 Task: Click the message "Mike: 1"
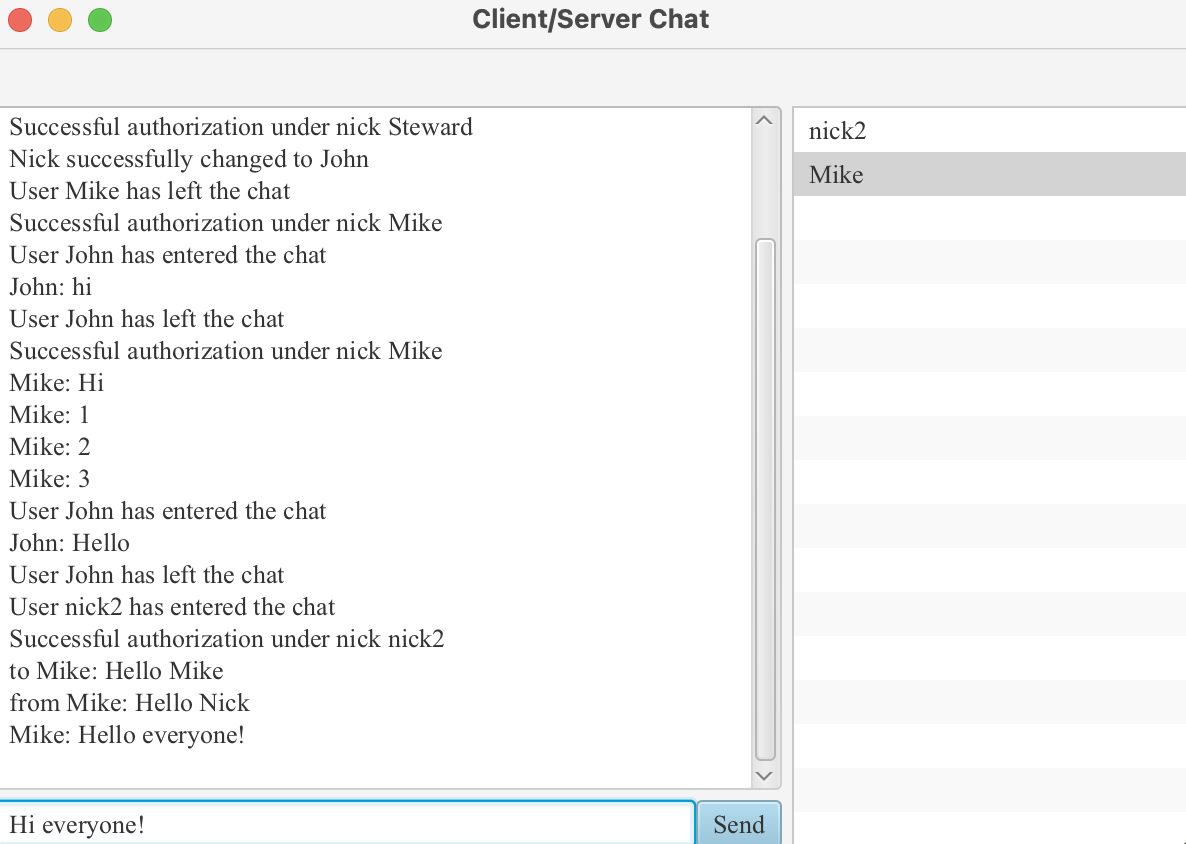coord(50,414)
